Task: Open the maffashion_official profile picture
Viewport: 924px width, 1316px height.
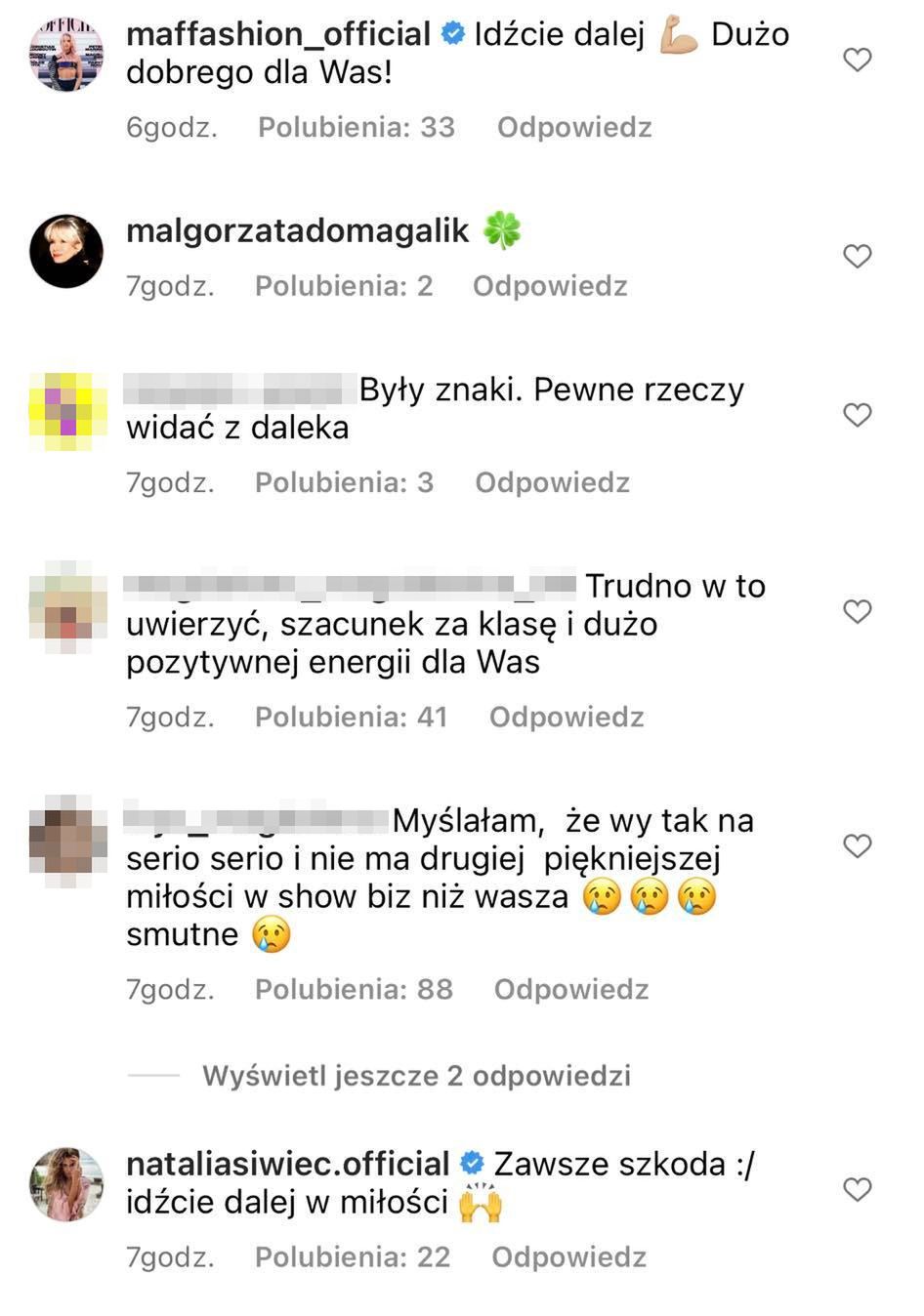Action: pyautogui.click(x=66, y=55)
